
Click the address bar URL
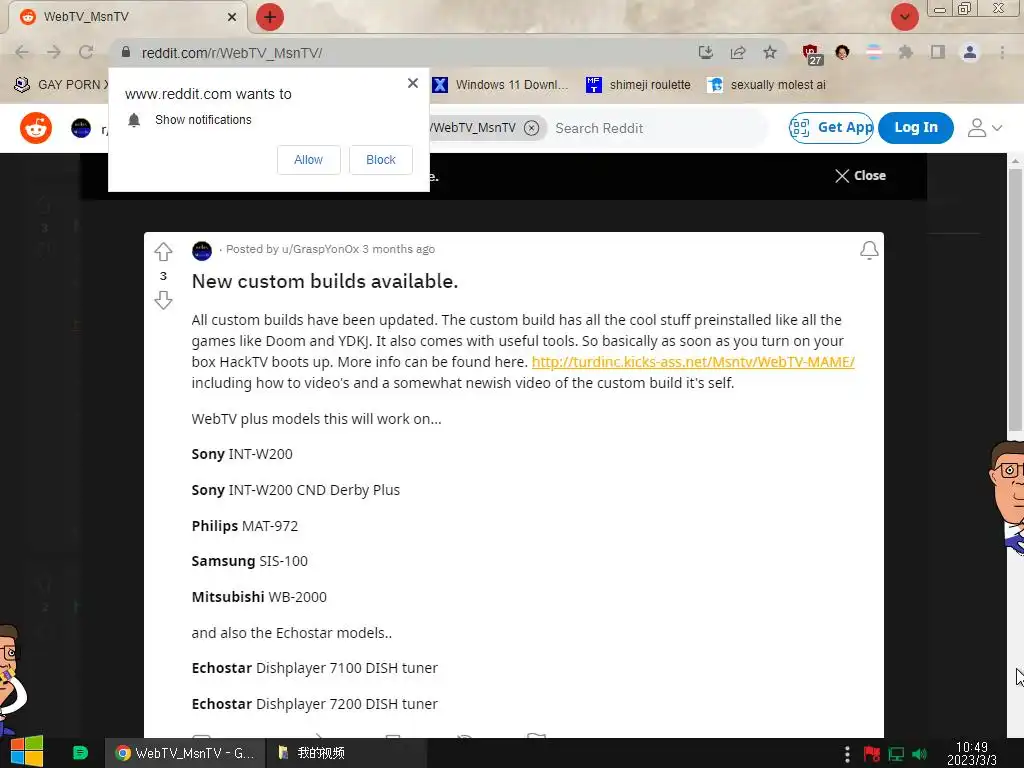pos(232,53)
